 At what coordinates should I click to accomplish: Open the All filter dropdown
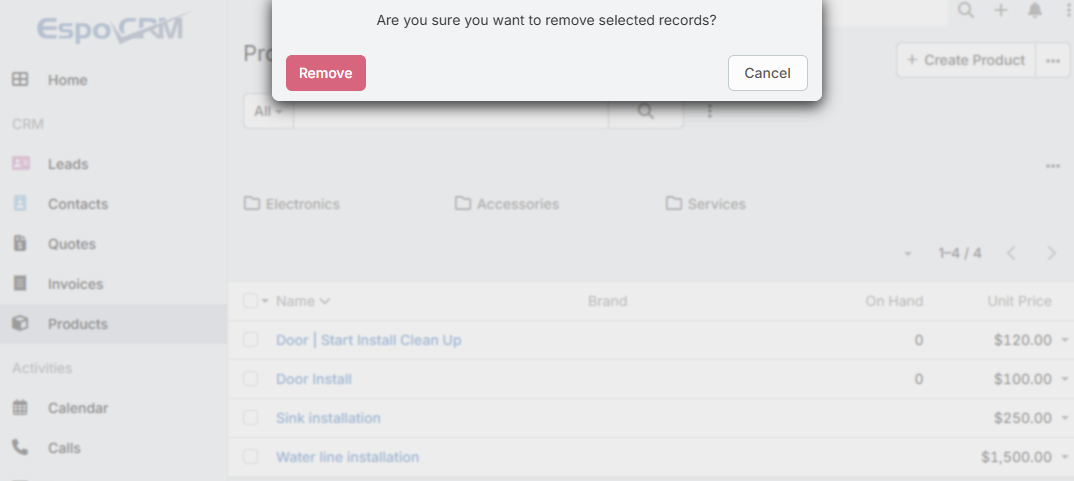[x=268, y=111]
